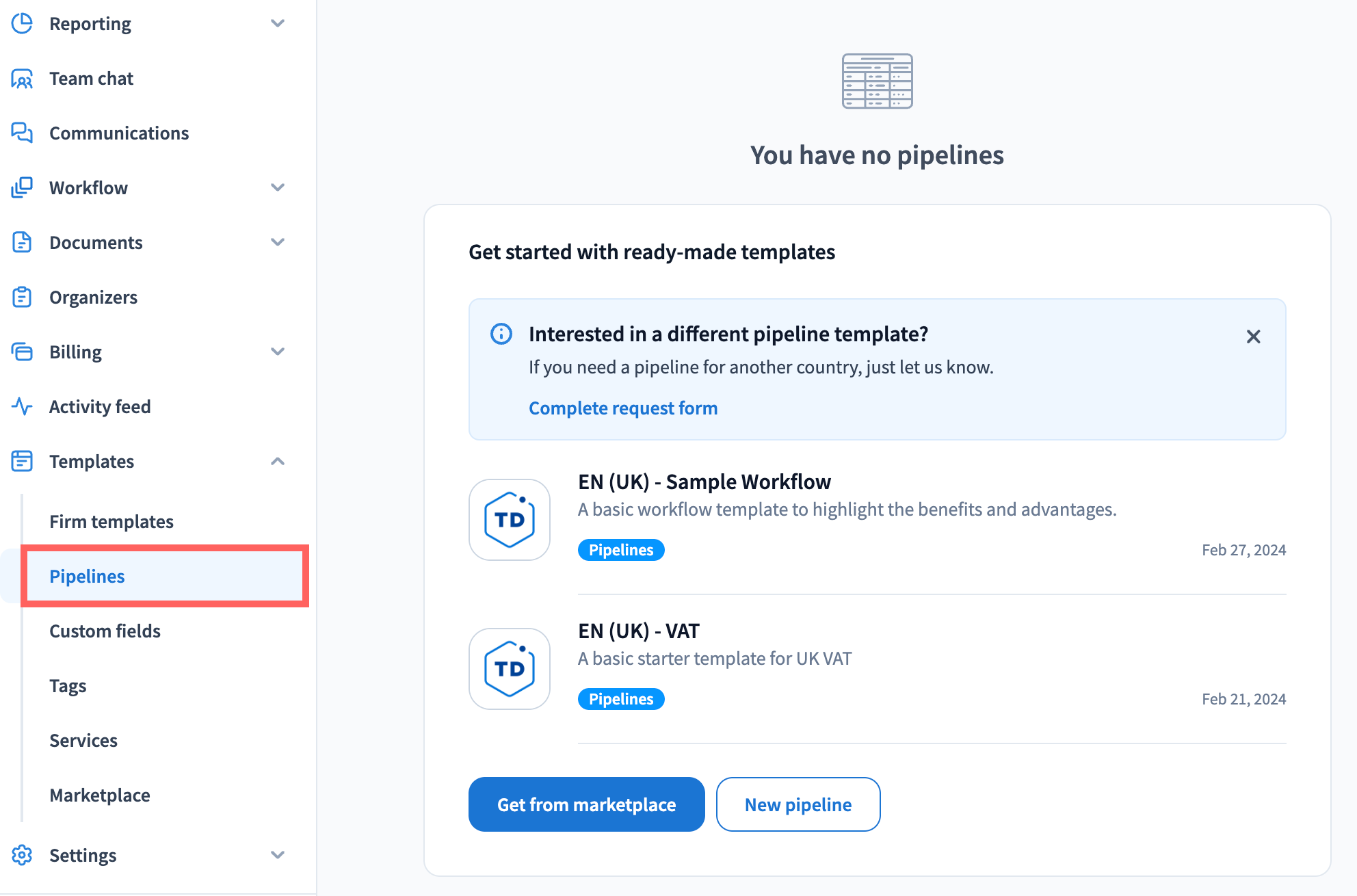1357x896 pixels.
Task: Click the Documents file icon
Action: pos(22,242)
